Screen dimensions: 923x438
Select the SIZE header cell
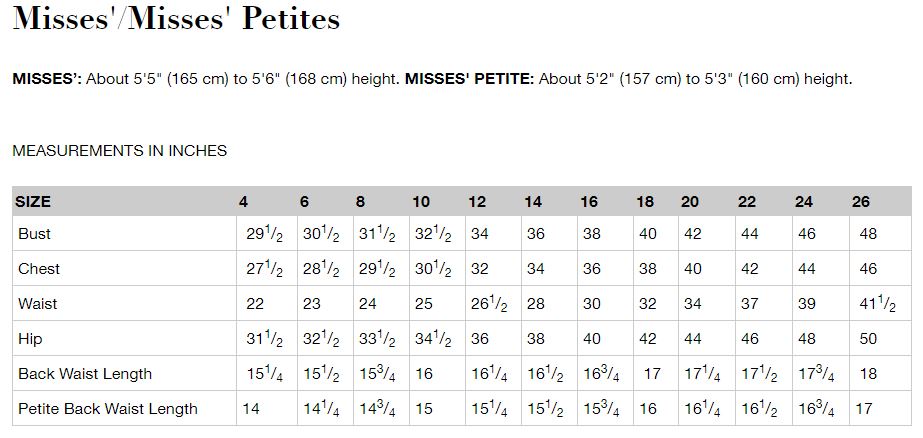tap(33, 202)
